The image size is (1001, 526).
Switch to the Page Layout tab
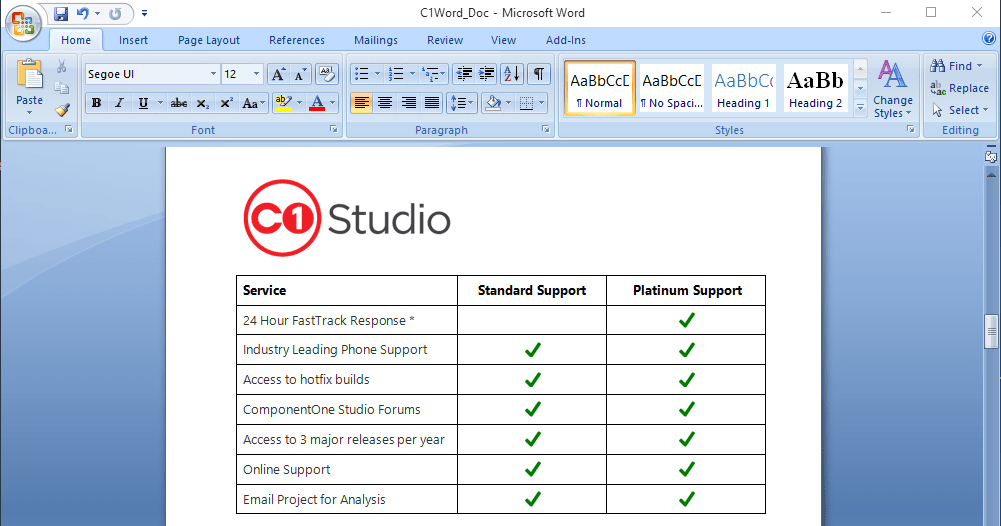pyautogui.click(x=209, y=40)
